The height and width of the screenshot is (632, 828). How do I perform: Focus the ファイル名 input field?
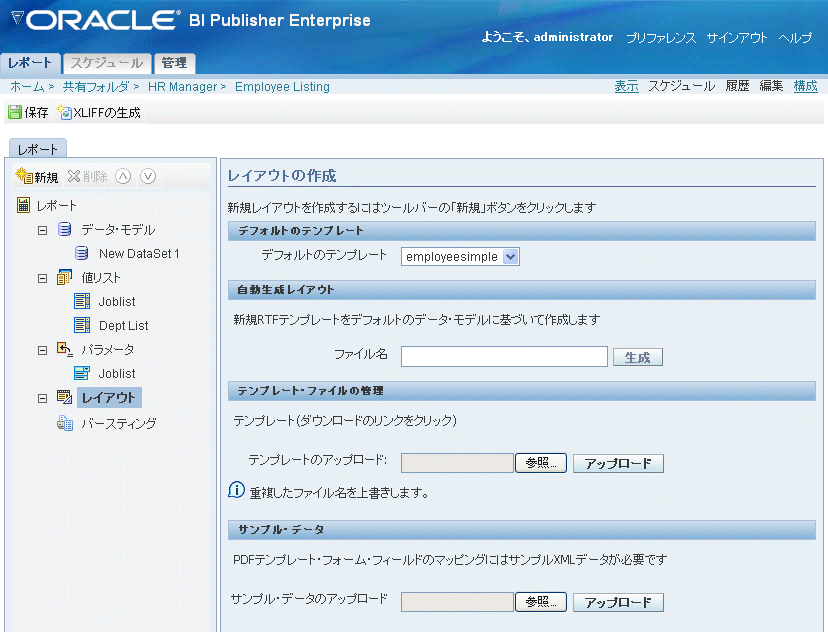pyautogui.click(x=504, y=356)
